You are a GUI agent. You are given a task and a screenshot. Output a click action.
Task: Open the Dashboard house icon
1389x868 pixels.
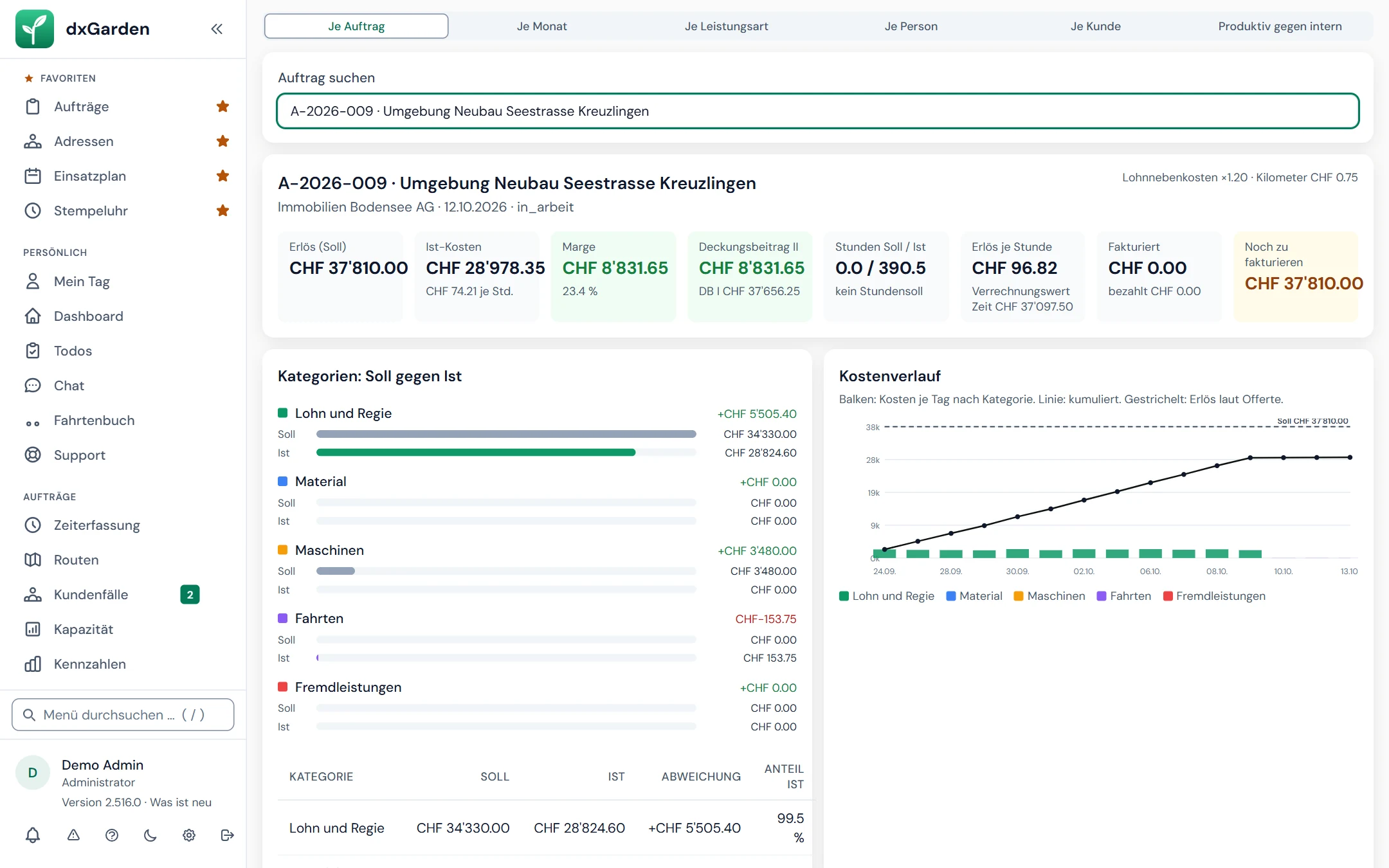click(x=33, y=316)
